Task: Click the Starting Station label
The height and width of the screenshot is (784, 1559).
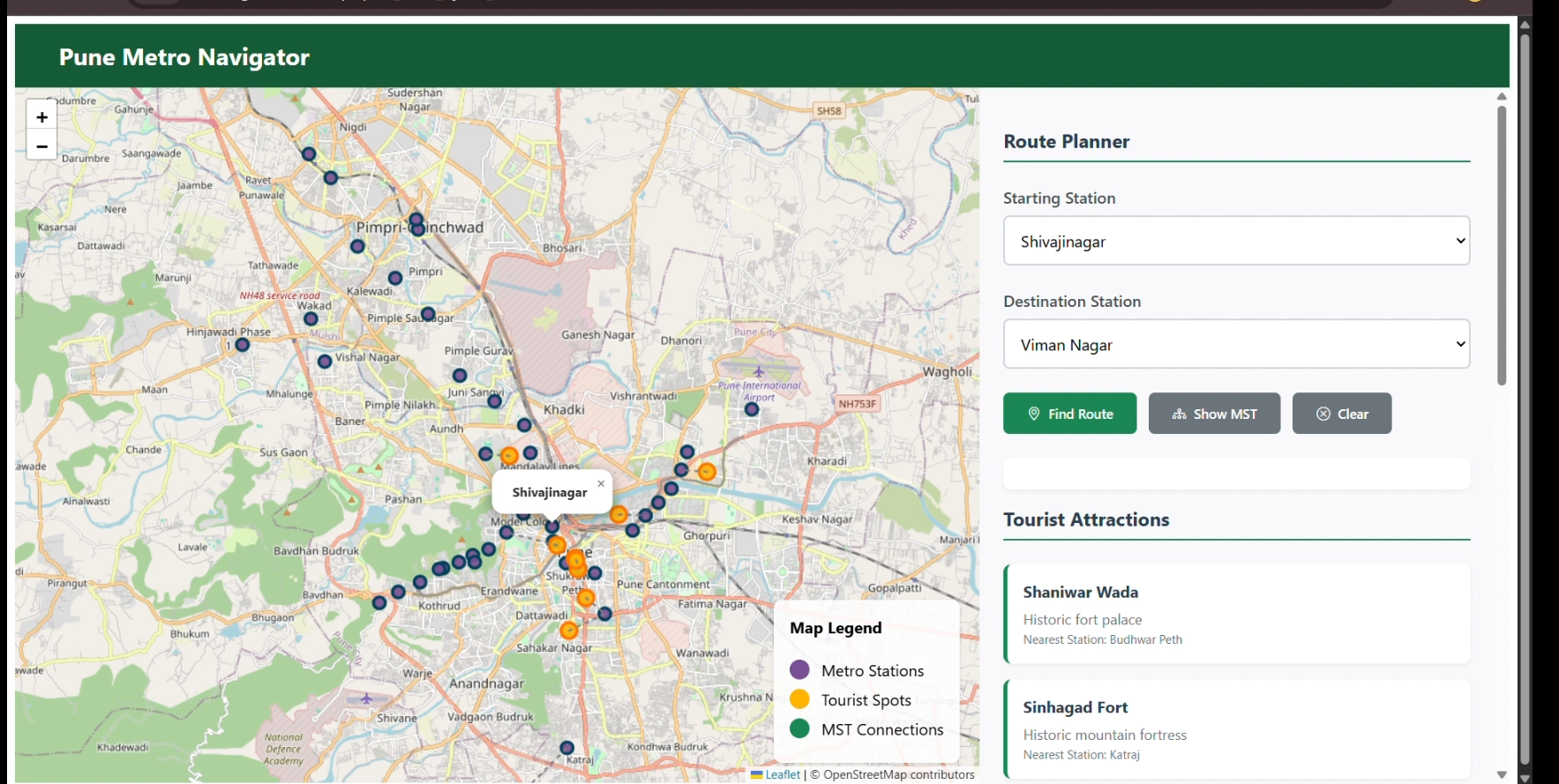Action: pyautogui.click(x=1060, y=198)
